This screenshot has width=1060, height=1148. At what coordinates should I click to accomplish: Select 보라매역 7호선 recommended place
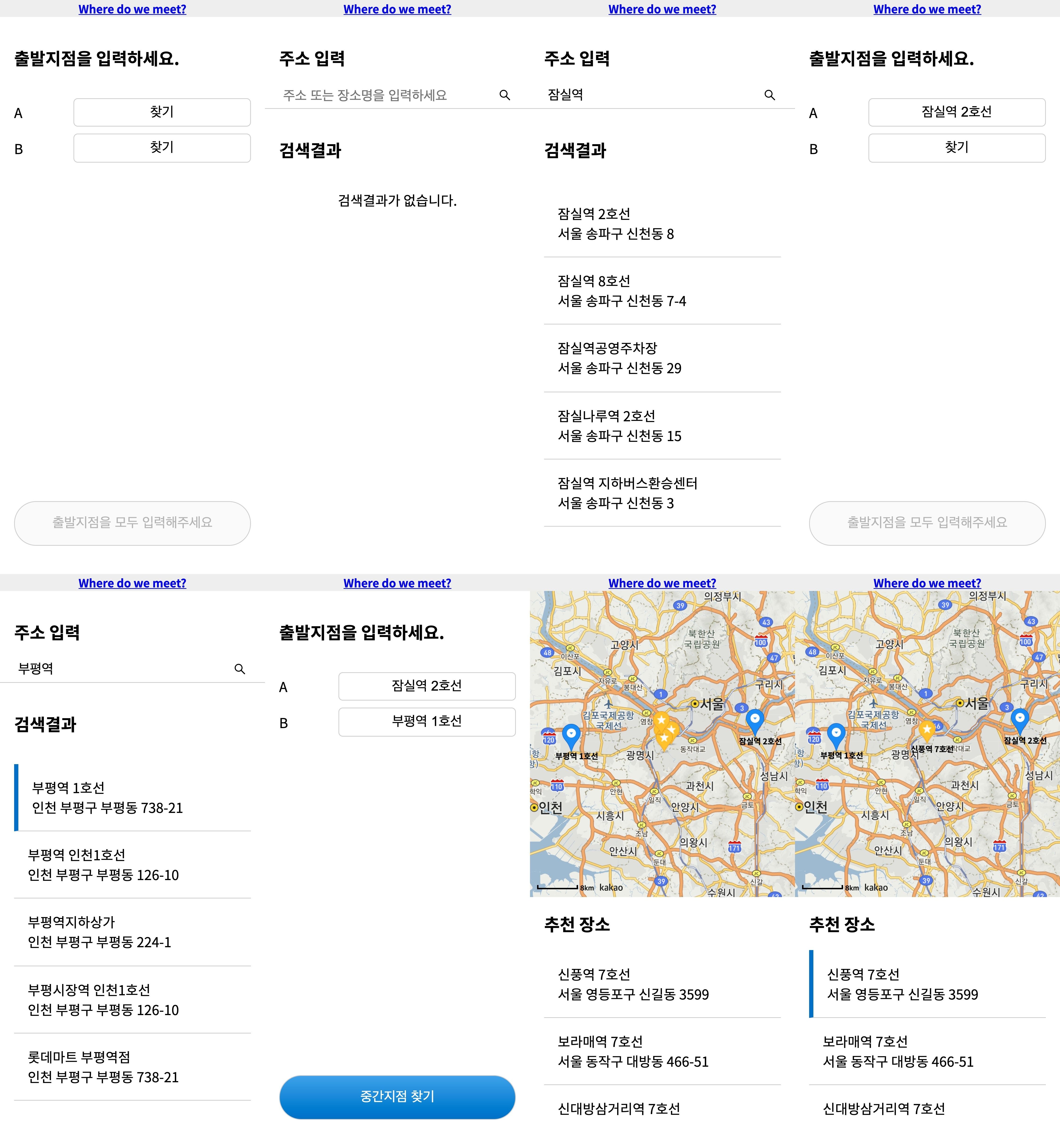coord(662,1051)
